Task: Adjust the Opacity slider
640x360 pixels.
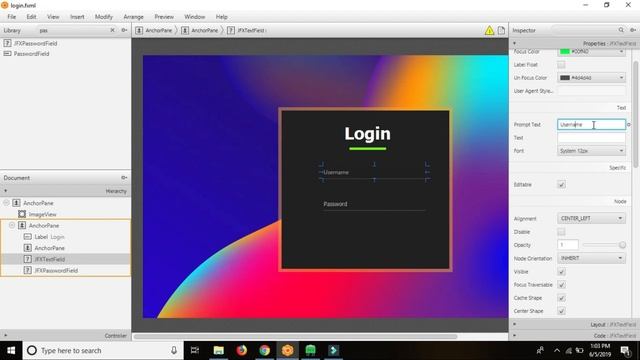Action: tap(622, 245)
